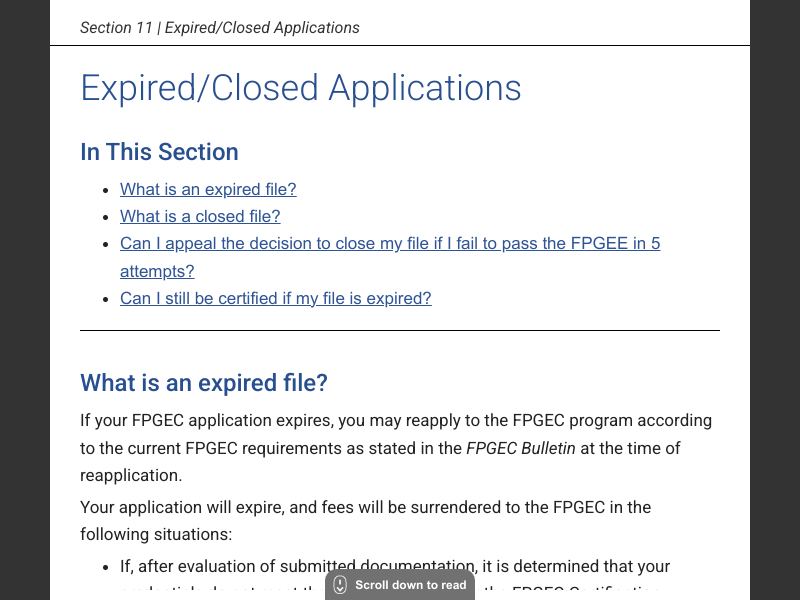Click the bullet before "What is a closed file?"

click(106, 217)
